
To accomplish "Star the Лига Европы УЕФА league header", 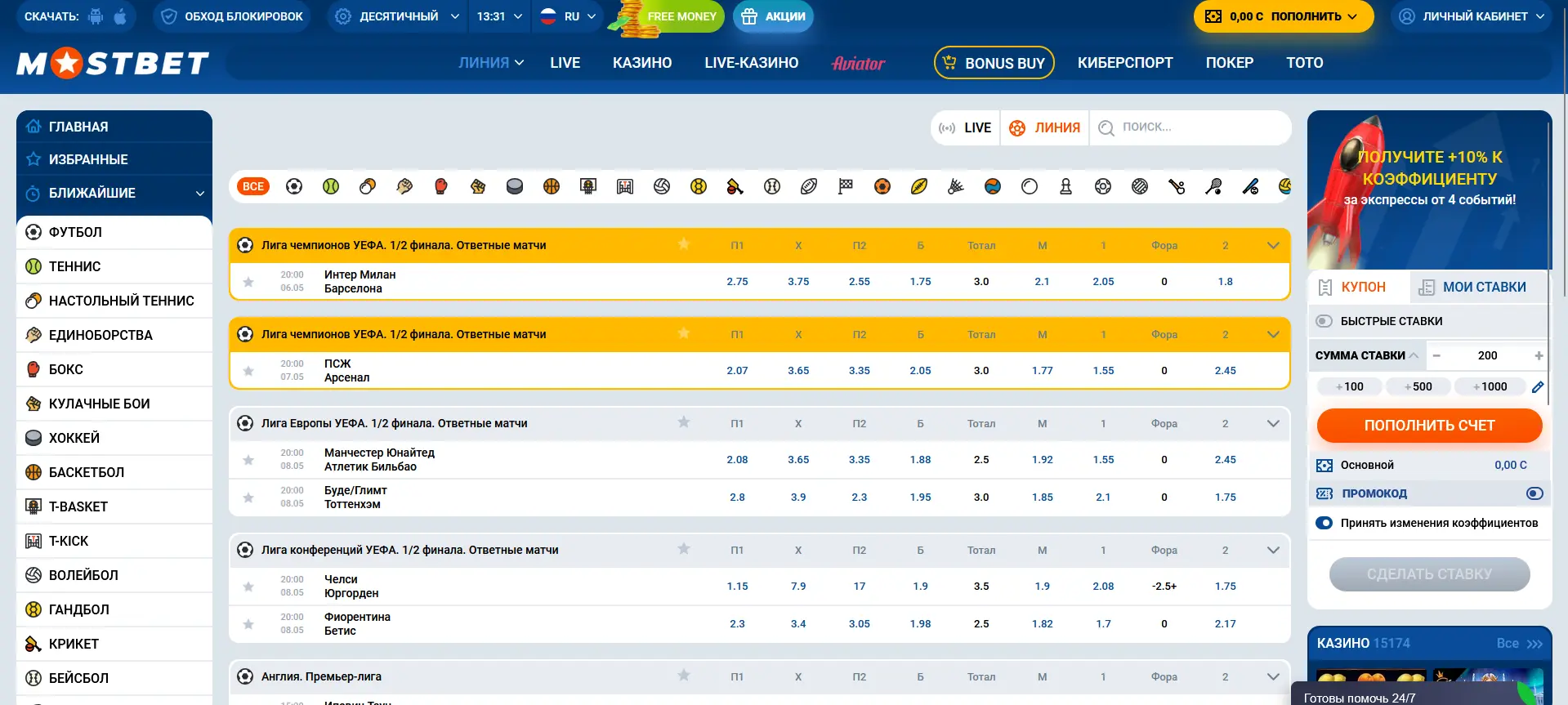I will point(684,422).
